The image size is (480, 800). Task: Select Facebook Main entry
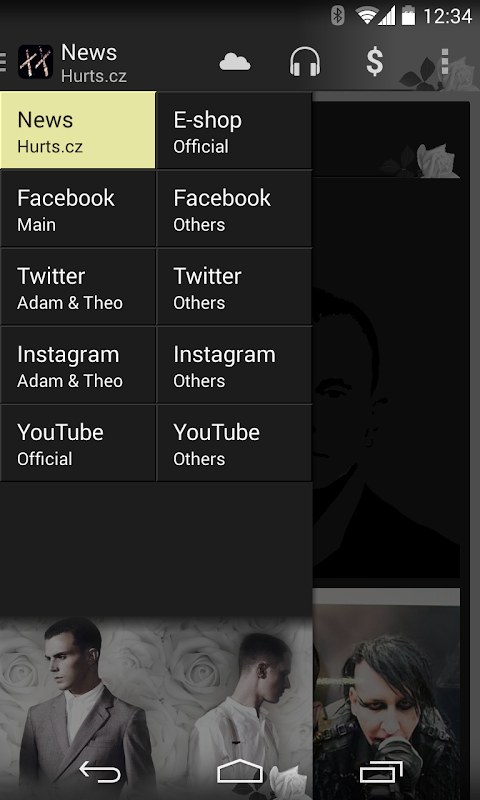[78, 209]
